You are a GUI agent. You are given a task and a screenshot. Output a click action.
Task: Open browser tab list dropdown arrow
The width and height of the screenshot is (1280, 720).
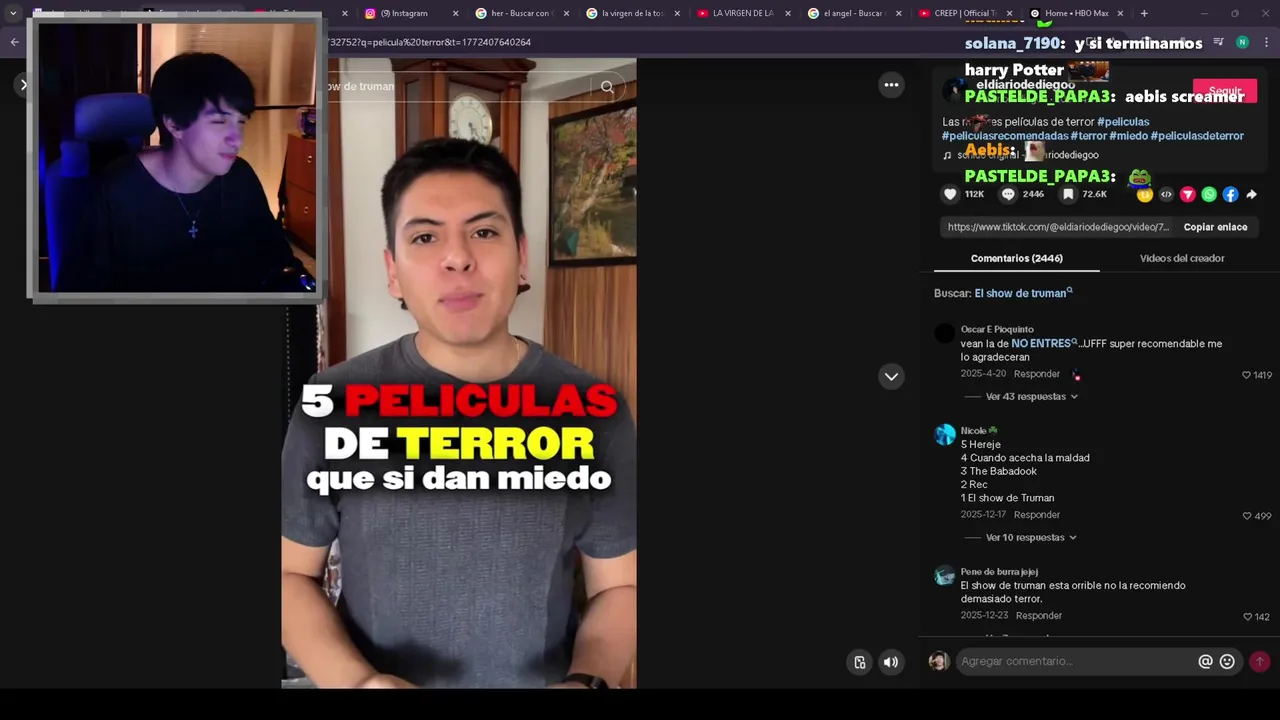click(13, 13)
